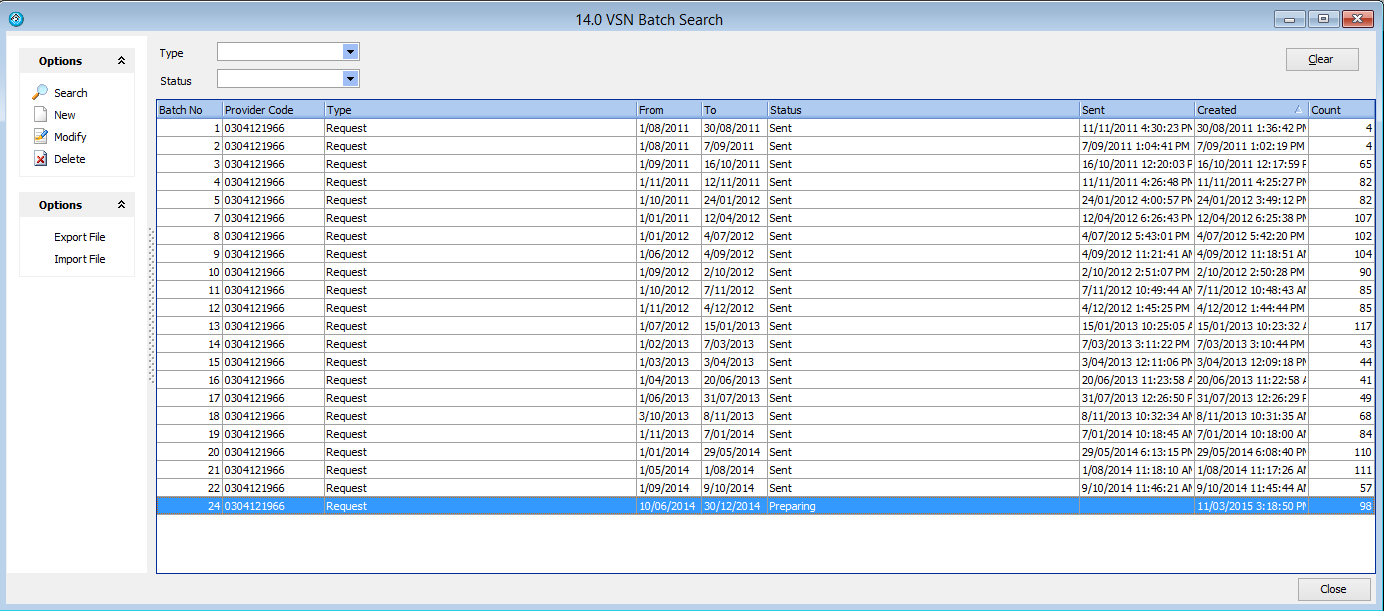Screen dimensions: 1384x611
Task: Maximize the VSN Batch Search window
Action: [1323, 19]
